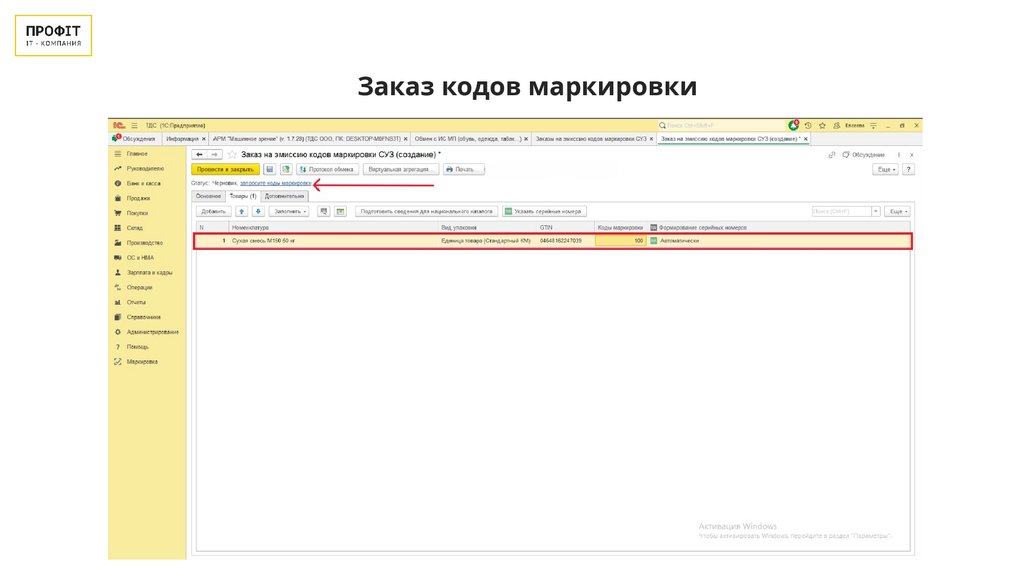The image size is (1024, 576).
Task: Expand table search field dropdown arrow
Action: [876, 212]
